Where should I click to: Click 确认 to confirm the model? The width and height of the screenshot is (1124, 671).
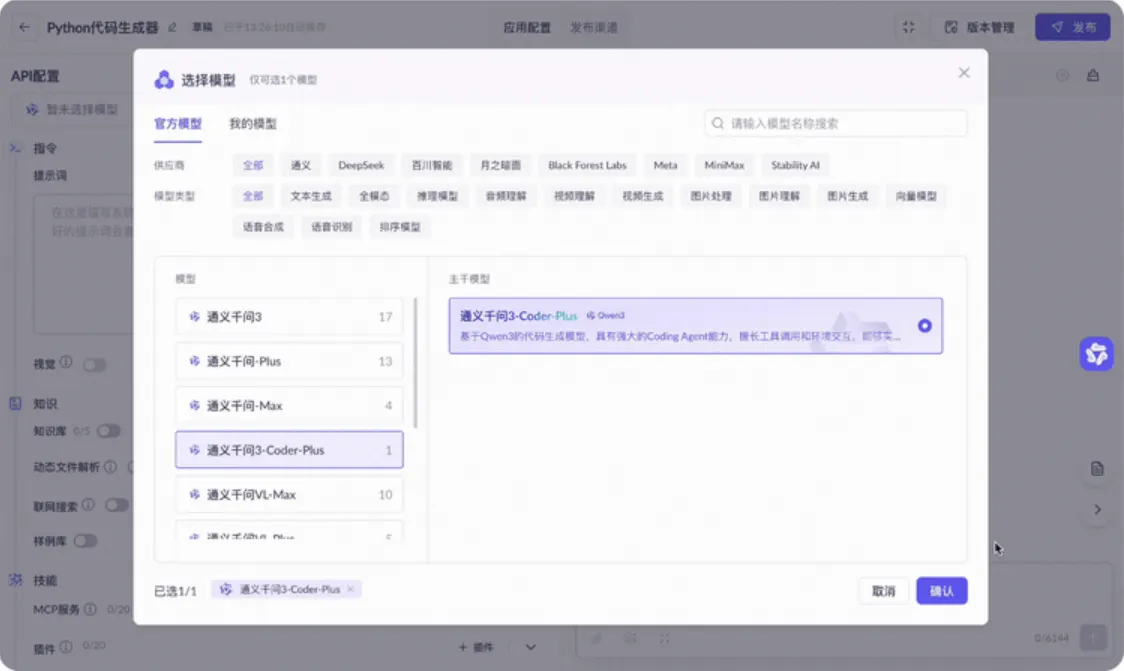942,591
